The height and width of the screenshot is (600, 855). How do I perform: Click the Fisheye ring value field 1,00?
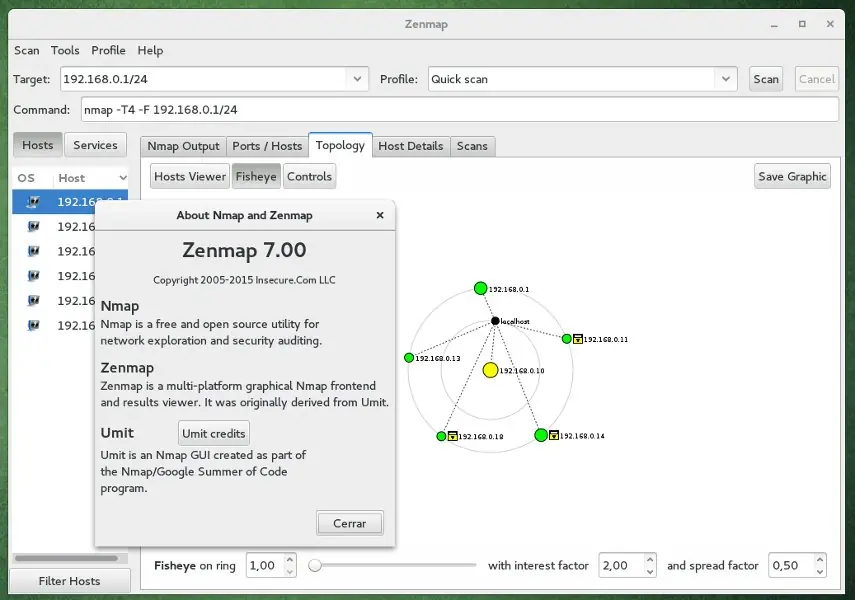(266, 566)
